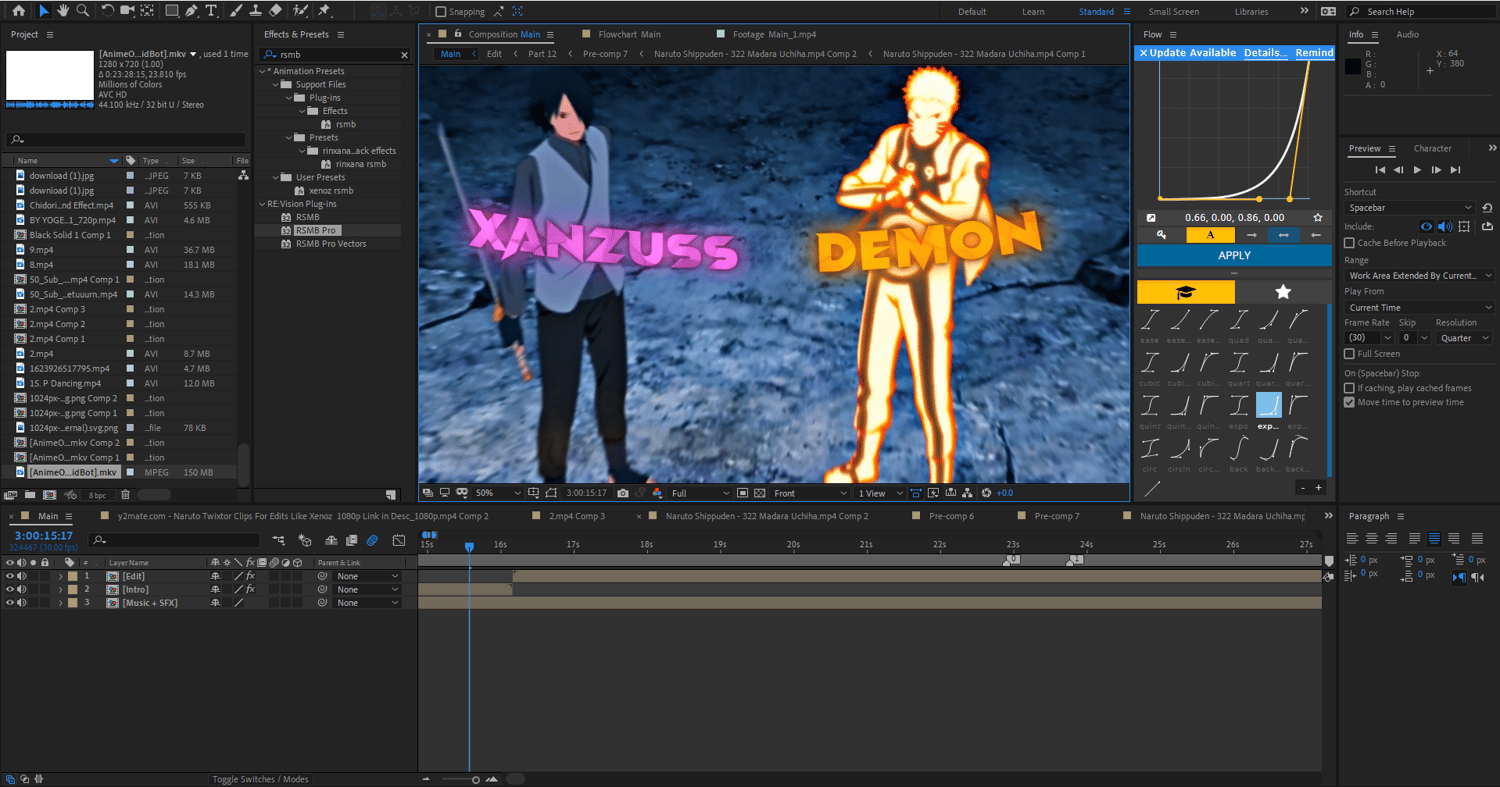This screenshot has height=787, width=1500.
Task: Expand the [Intro] layer properties
Action: [x=60, y=590]
